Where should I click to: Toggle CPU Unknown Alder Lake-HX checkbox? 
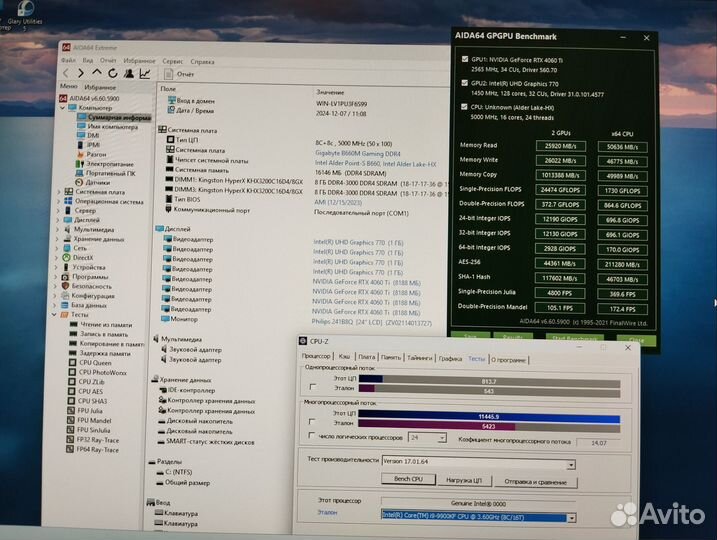point(464,107)
